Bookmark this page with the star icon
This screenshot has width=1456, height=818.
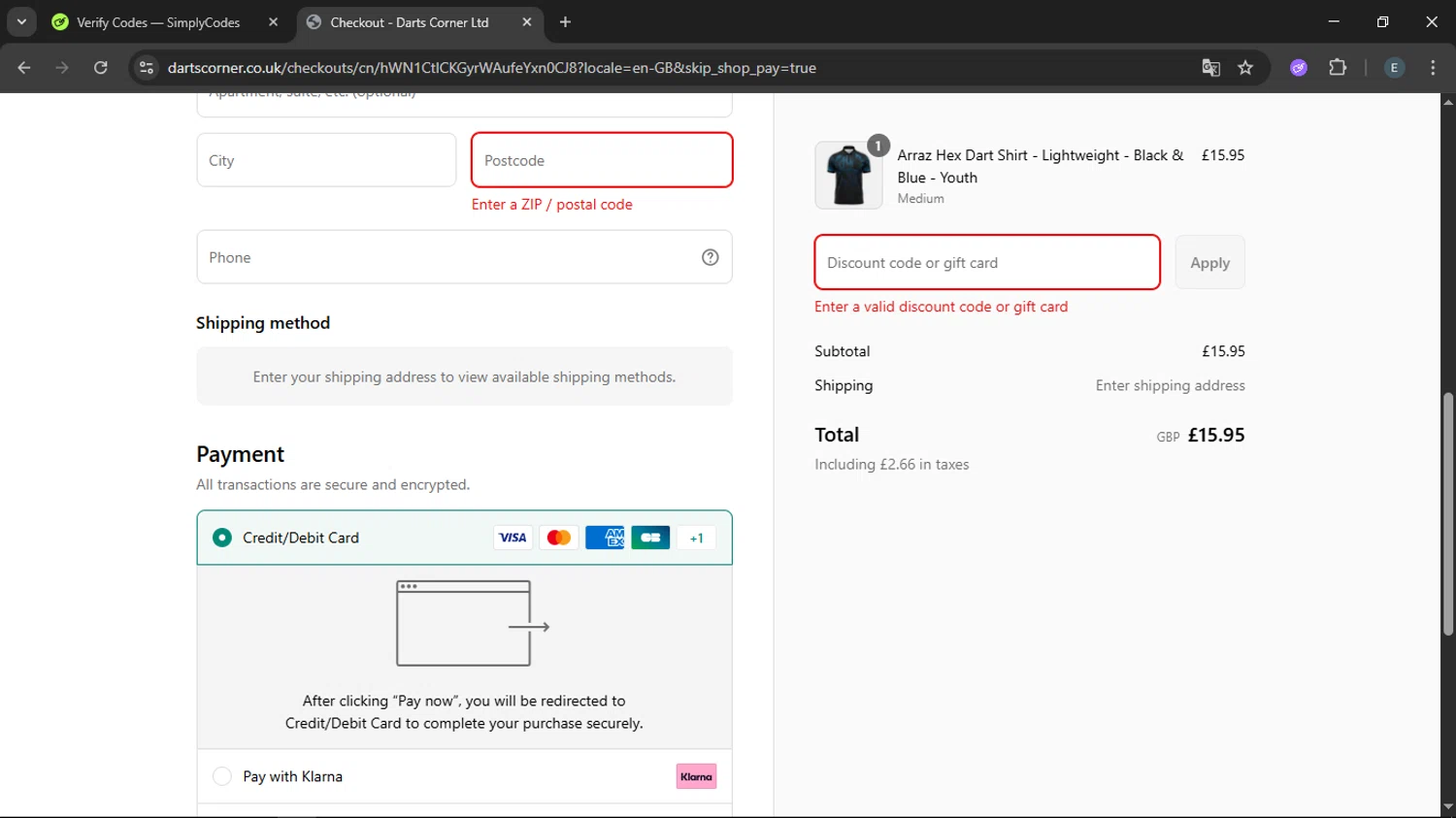[x=1245, y=68]
